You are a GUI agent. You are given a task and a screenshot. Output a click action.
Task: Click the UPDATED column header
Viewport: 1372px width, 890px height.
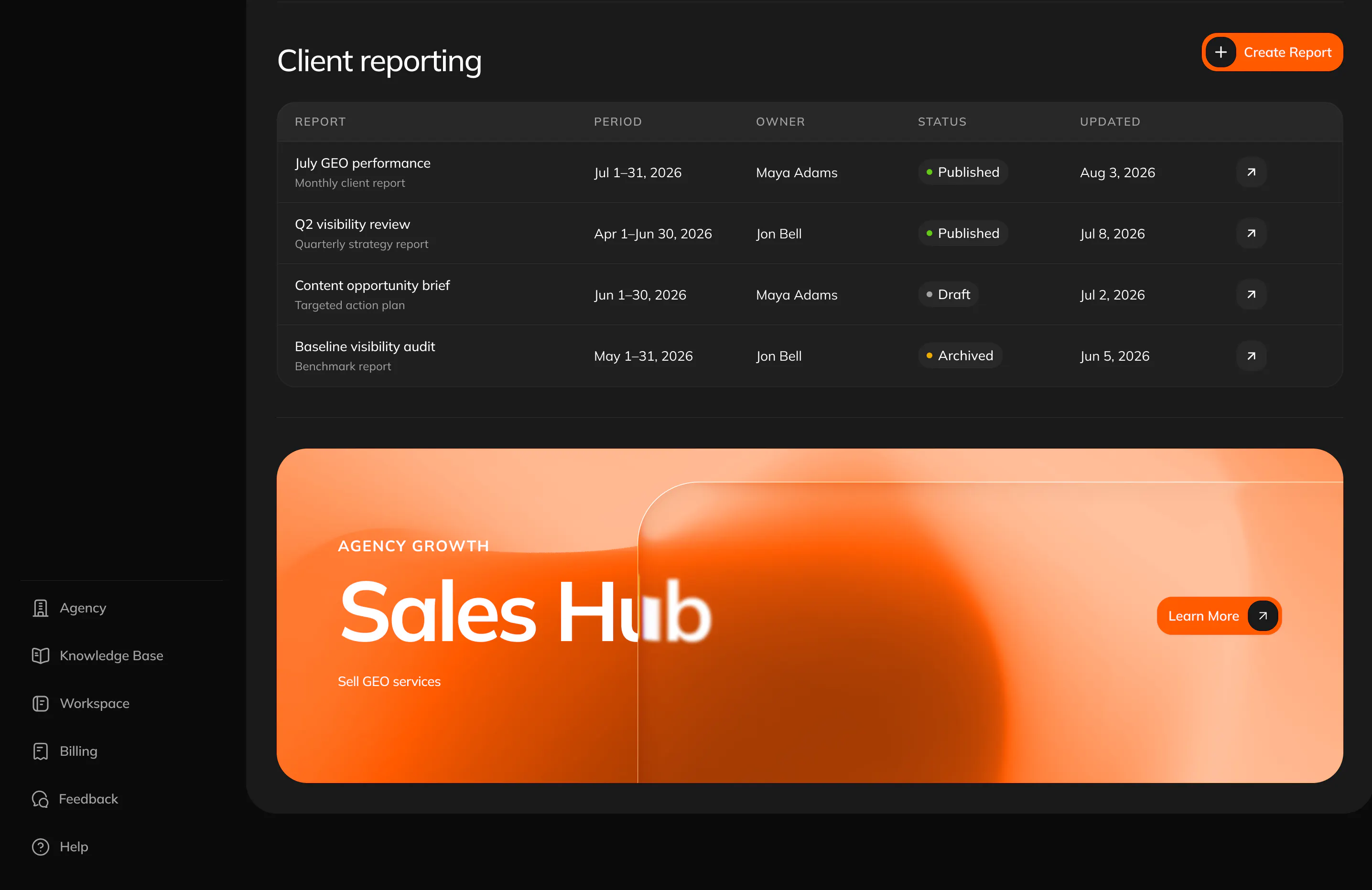click(x=1110, y=122)
